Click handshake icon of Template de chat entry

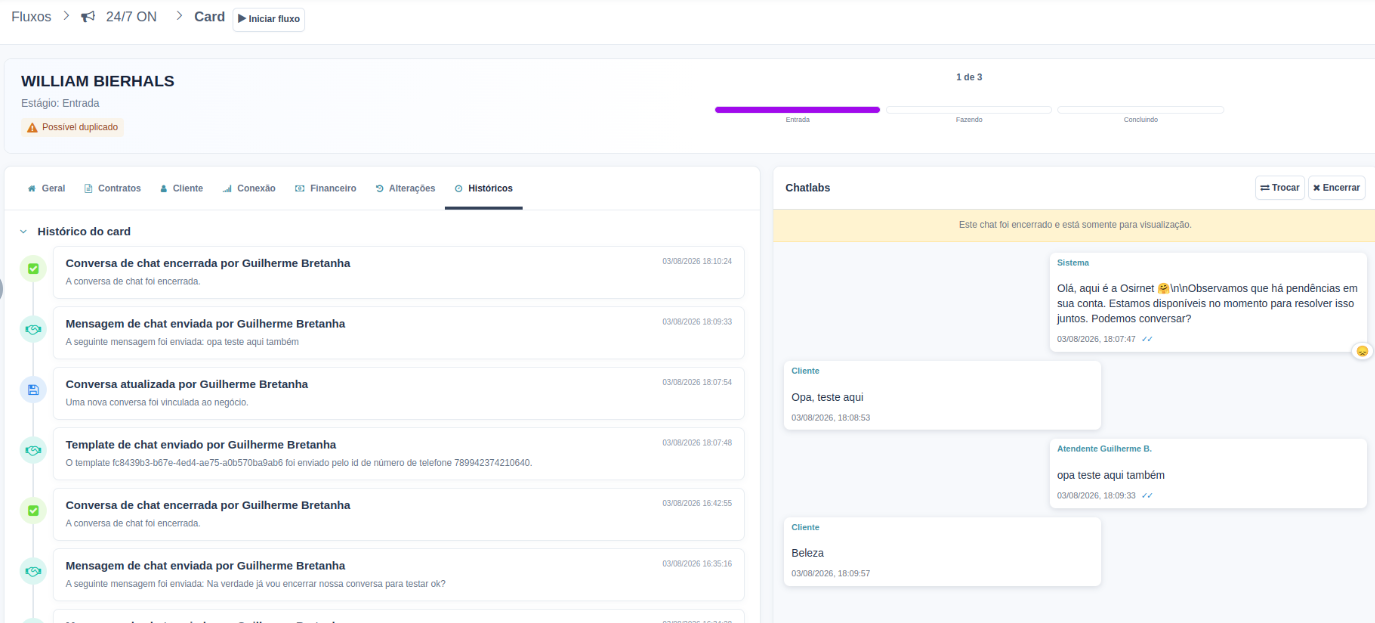click(x=33, y=450)
